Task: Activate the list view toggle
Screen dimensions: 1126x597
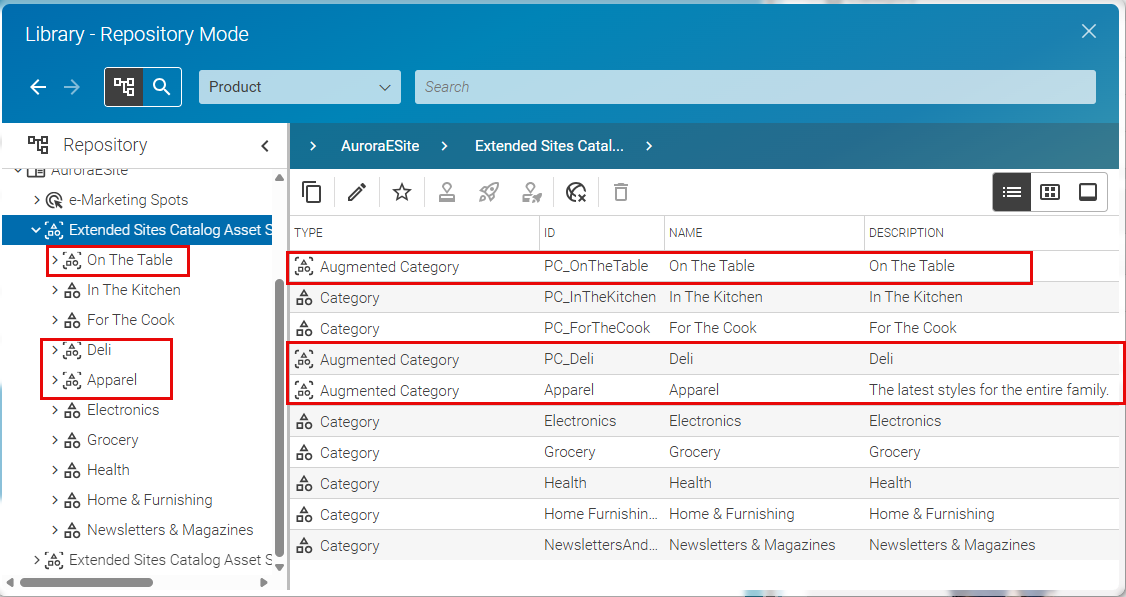Action: point(1011,191)
